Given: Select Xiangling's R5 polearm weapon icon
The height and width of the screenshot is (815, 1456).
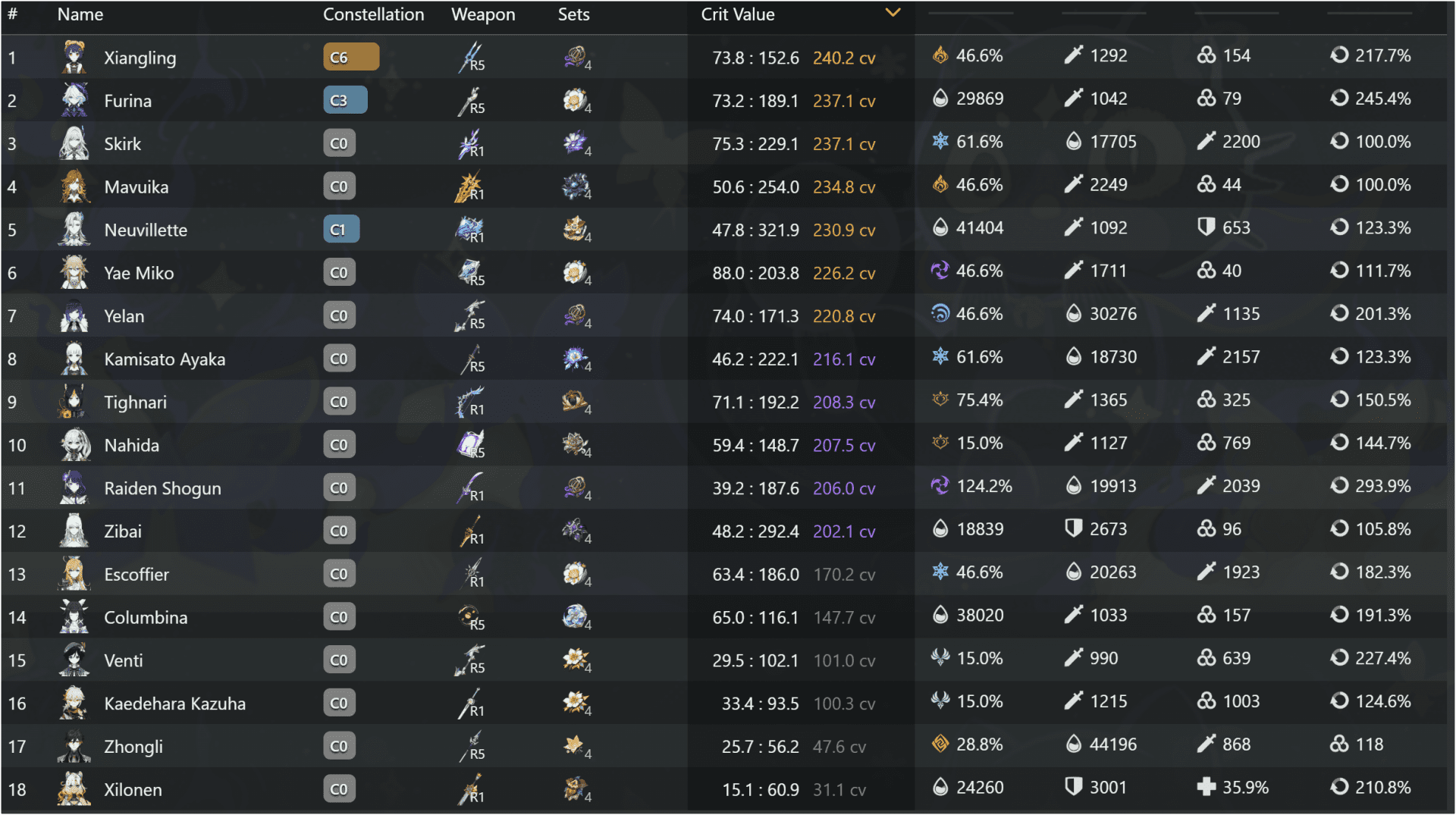Looking at the screenshot, I should point(470,57).
